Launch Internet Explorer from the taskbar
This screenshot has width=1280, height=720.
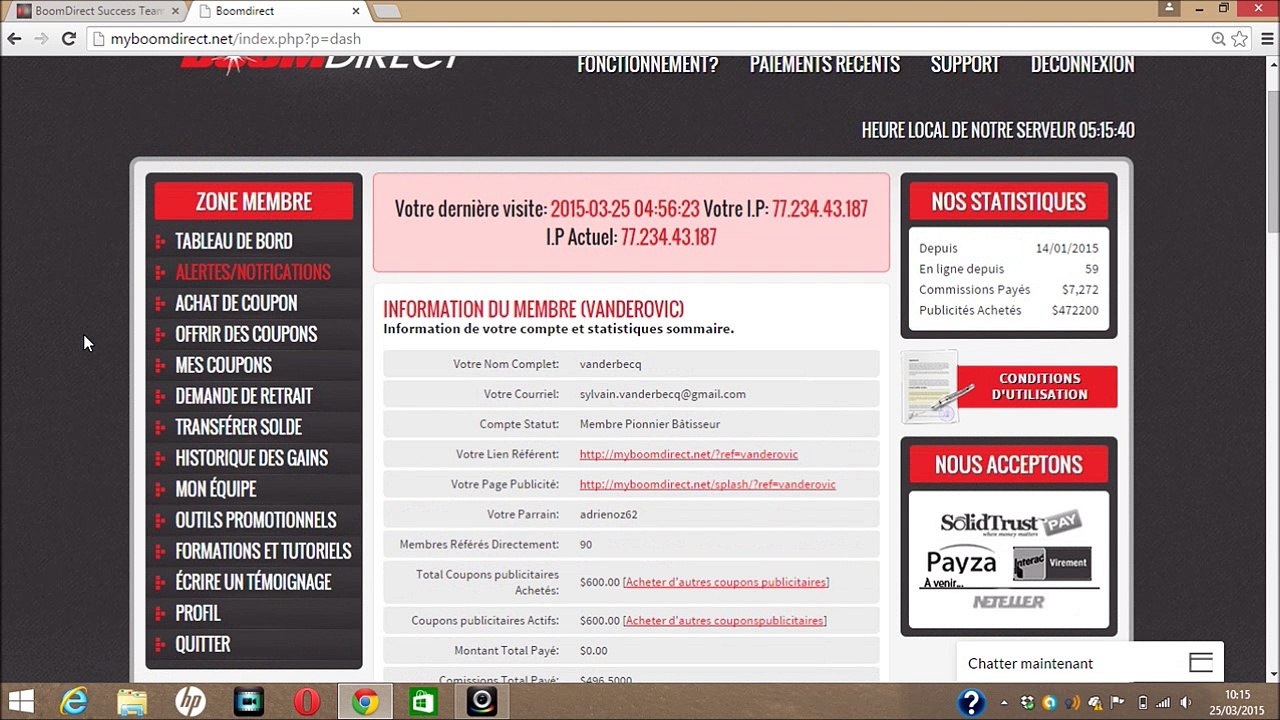click(74, 701)
